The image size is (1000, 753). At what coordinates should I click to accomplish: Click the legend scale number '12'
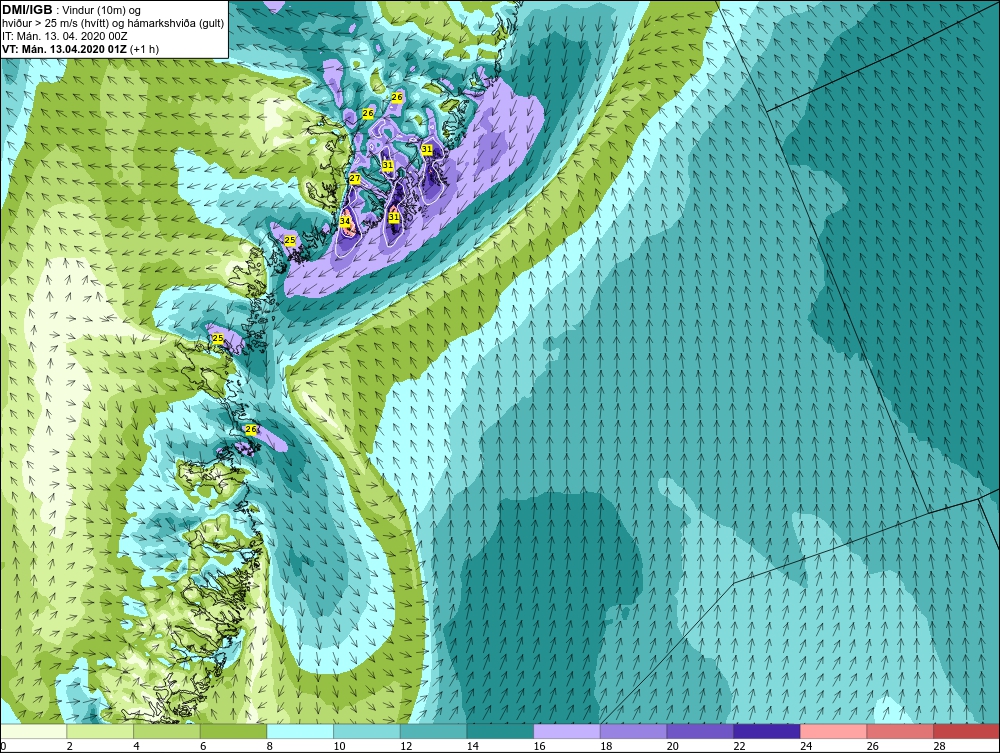pos(406,746)
